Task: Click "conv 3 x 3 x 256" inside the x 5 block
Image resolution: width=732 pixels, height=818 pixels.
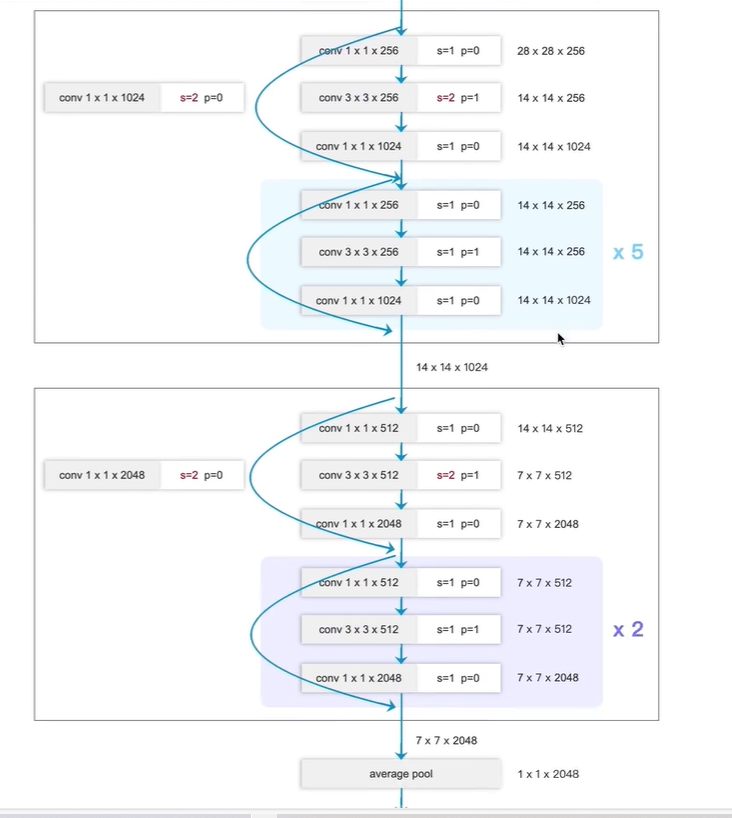Action: pos(358,252)
